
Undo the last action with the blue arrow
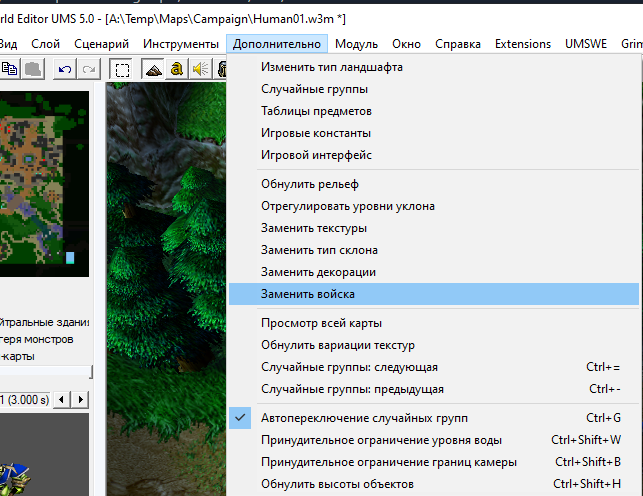[65, 69]
